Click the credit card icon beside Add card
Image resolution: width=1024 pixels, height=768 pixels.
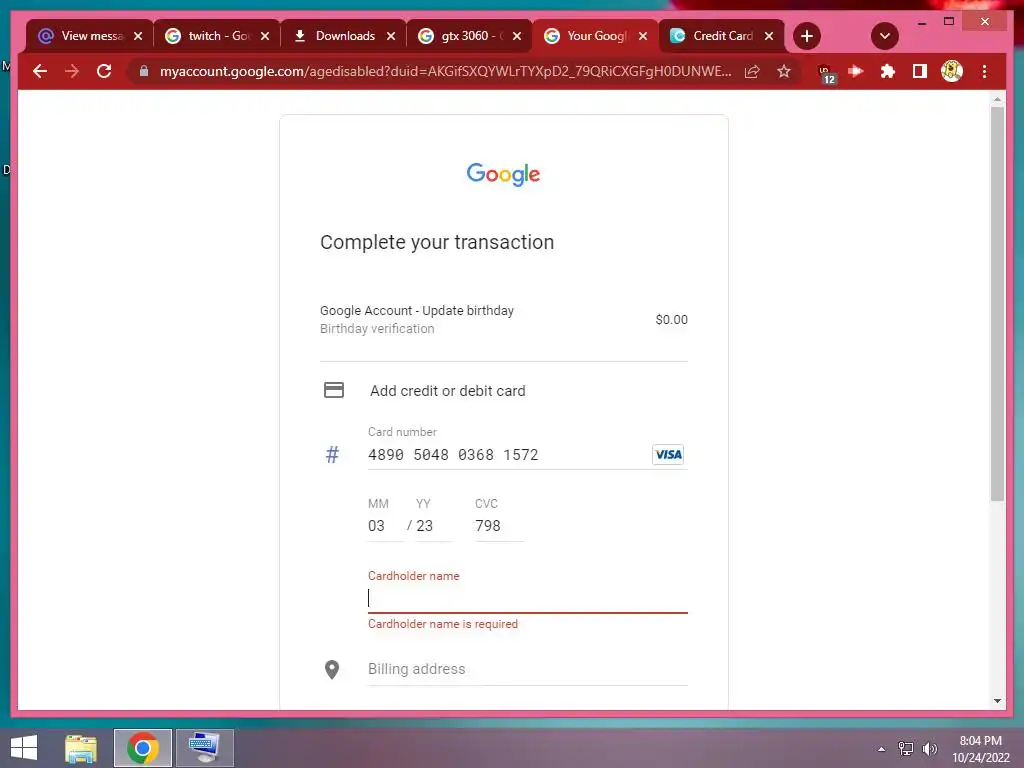tap(334, 390)
